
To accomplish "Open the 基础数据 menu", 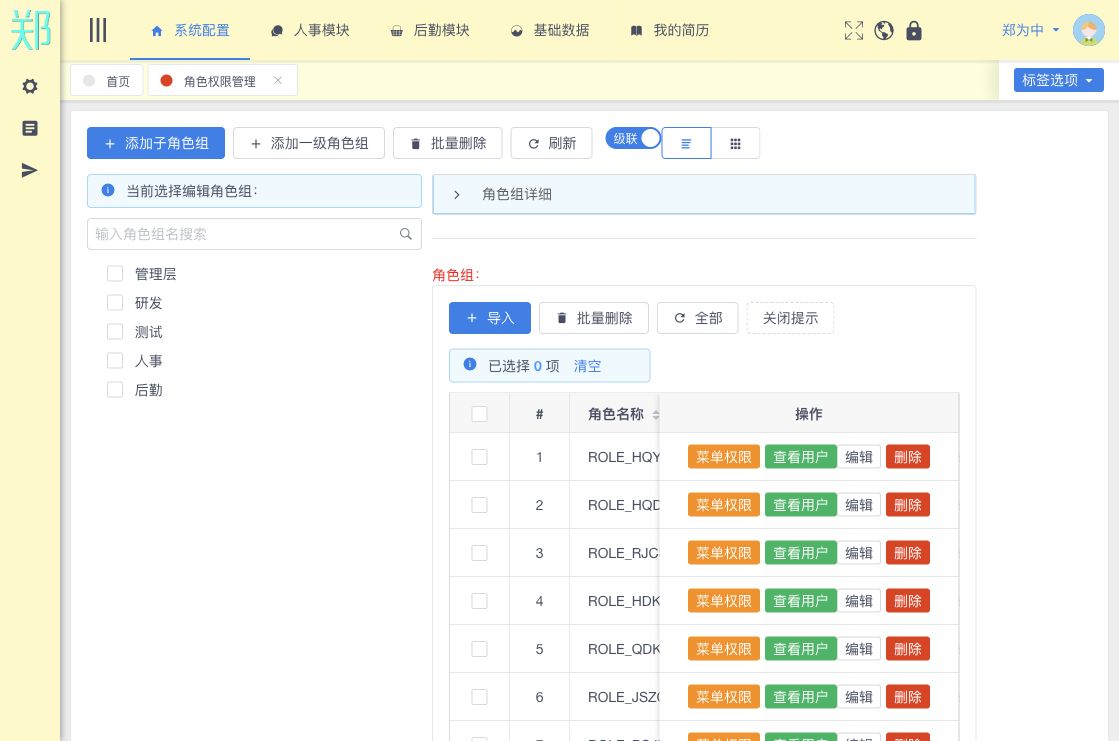I will tap(550, 30).
